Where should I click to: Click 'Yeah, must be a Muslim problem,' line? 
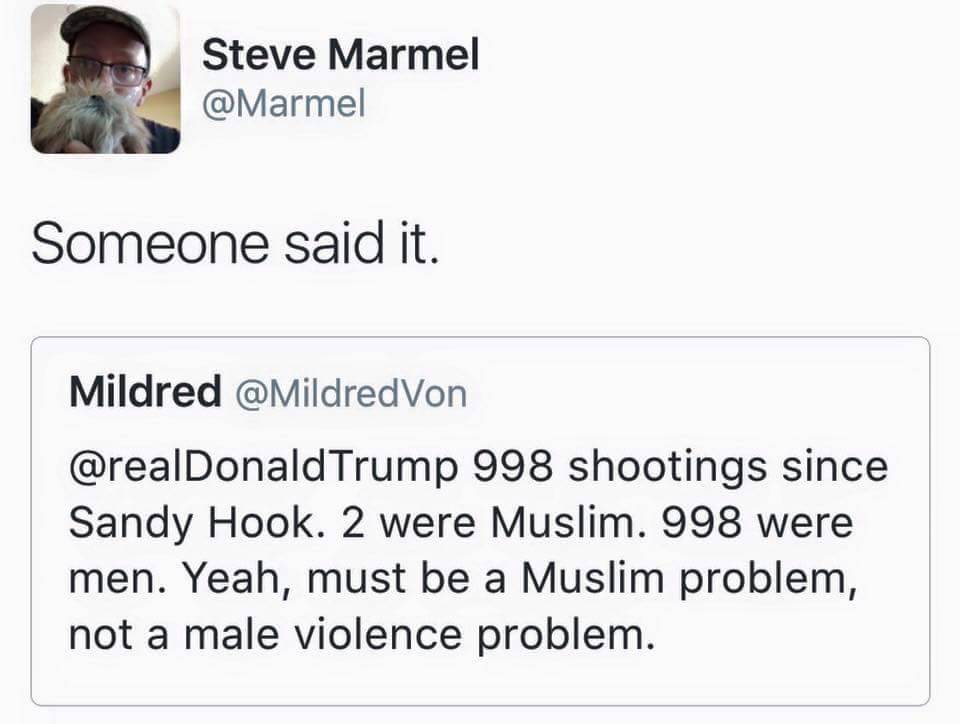pyautogui.click(x=519, y=578)
